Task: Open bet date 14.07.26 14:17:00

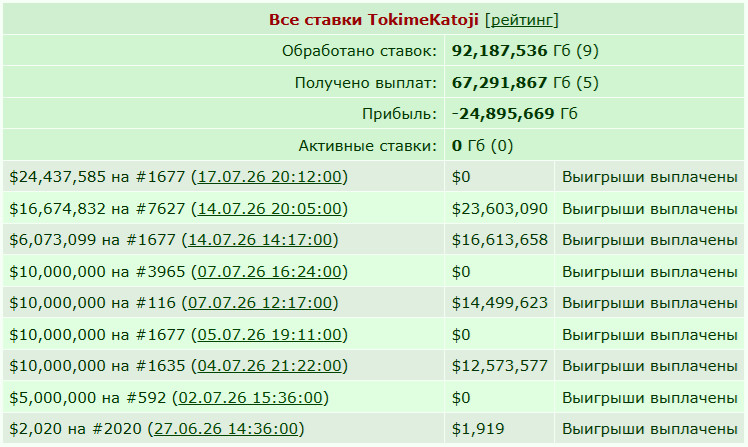Action: coord(260,239)
